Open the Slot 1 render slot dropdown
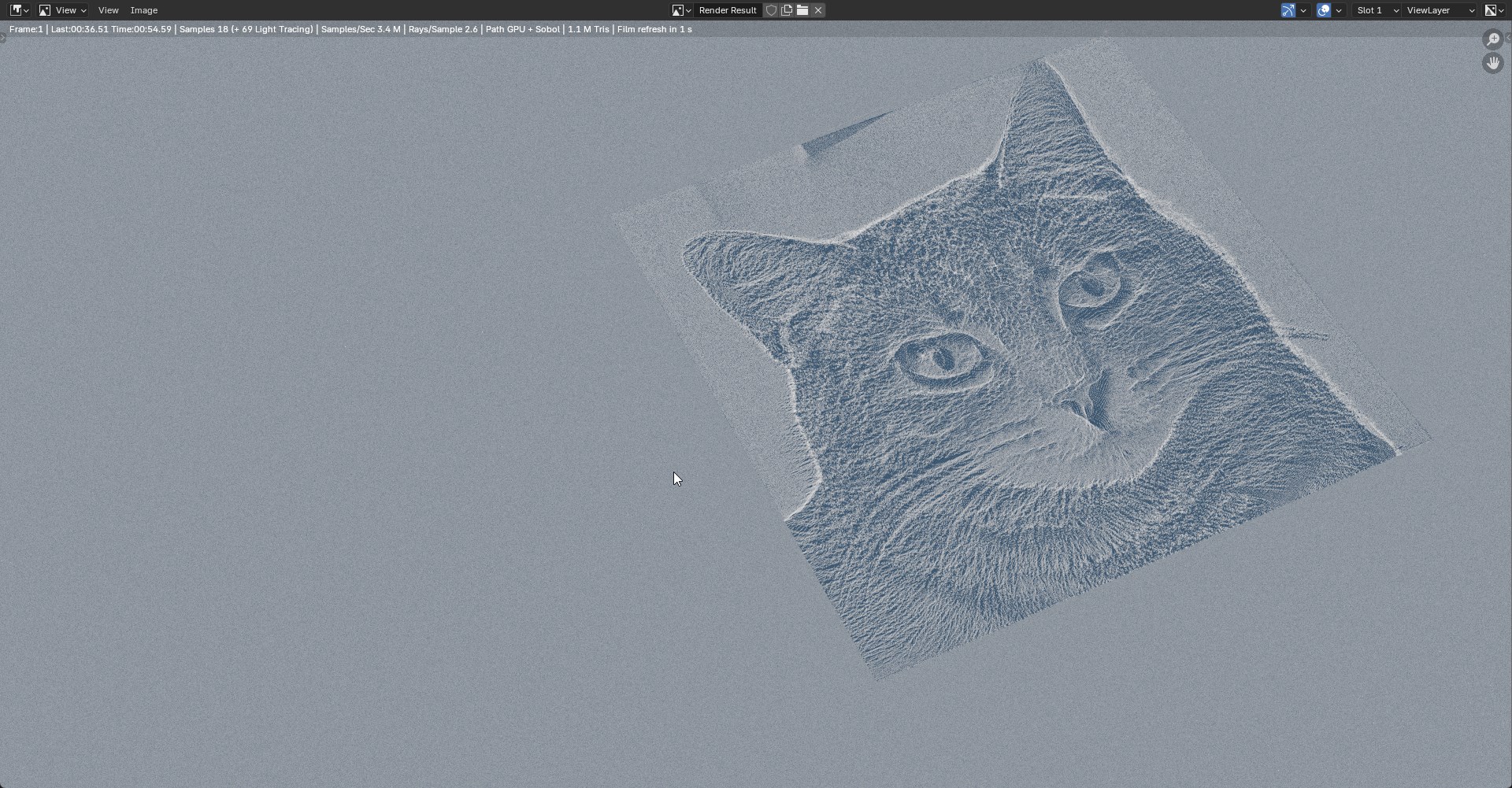The height and width of the screenshot is (788, 1512). [x=1377, y=10]
